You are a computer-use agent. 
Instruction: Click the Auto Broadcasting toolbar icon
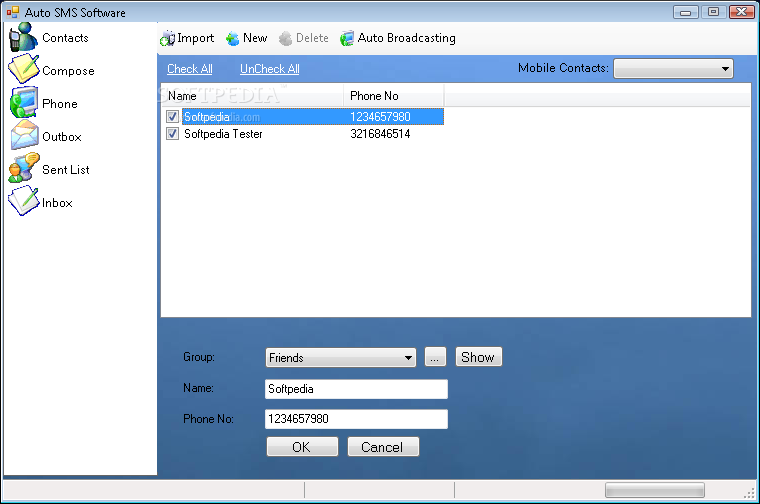347,38
